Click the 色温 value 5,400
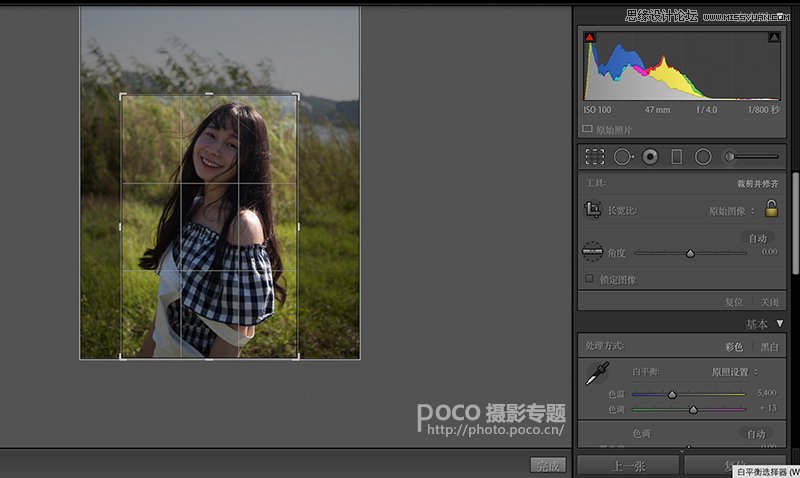Image resolution: width=800 pixels, height=478 pixels. [x=767, y=393]
